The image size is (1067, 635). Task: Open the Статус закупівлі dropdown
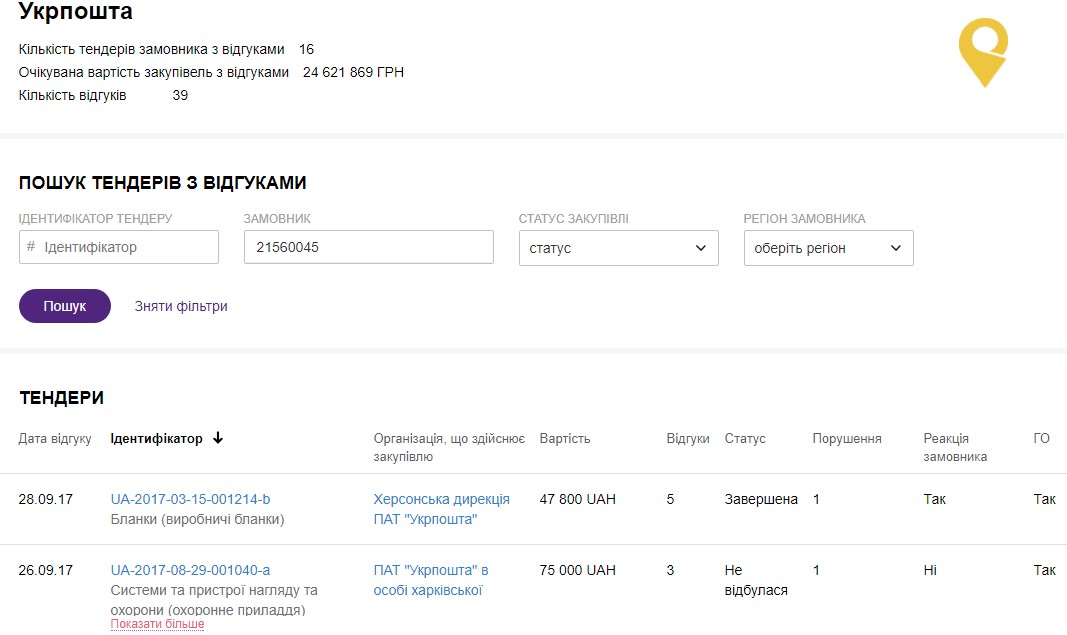(619, 248)
